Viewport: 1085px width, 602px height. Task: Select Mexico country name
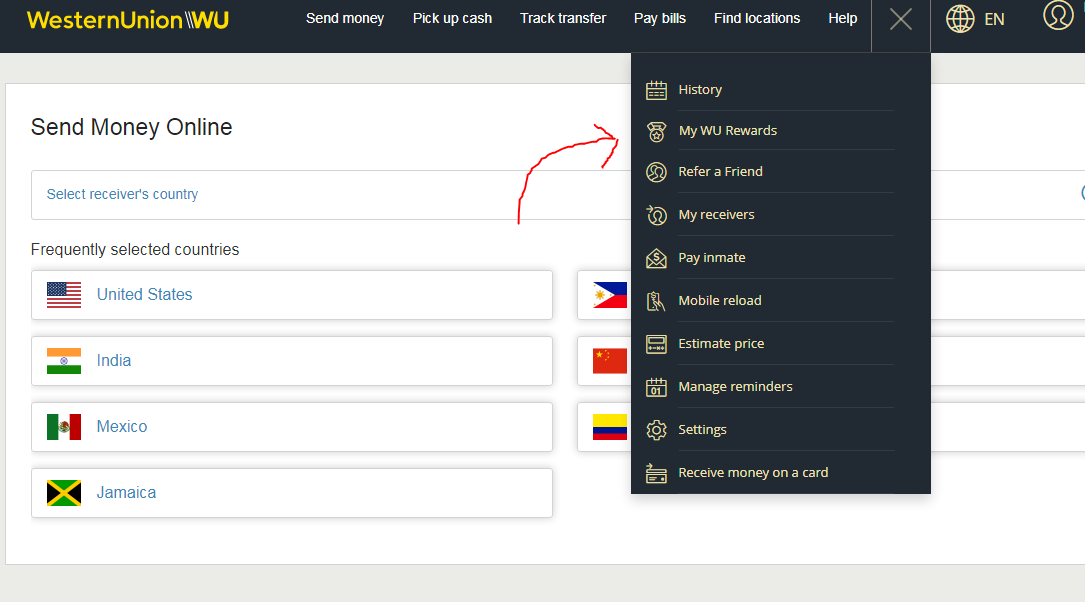[x=122, y=426]
